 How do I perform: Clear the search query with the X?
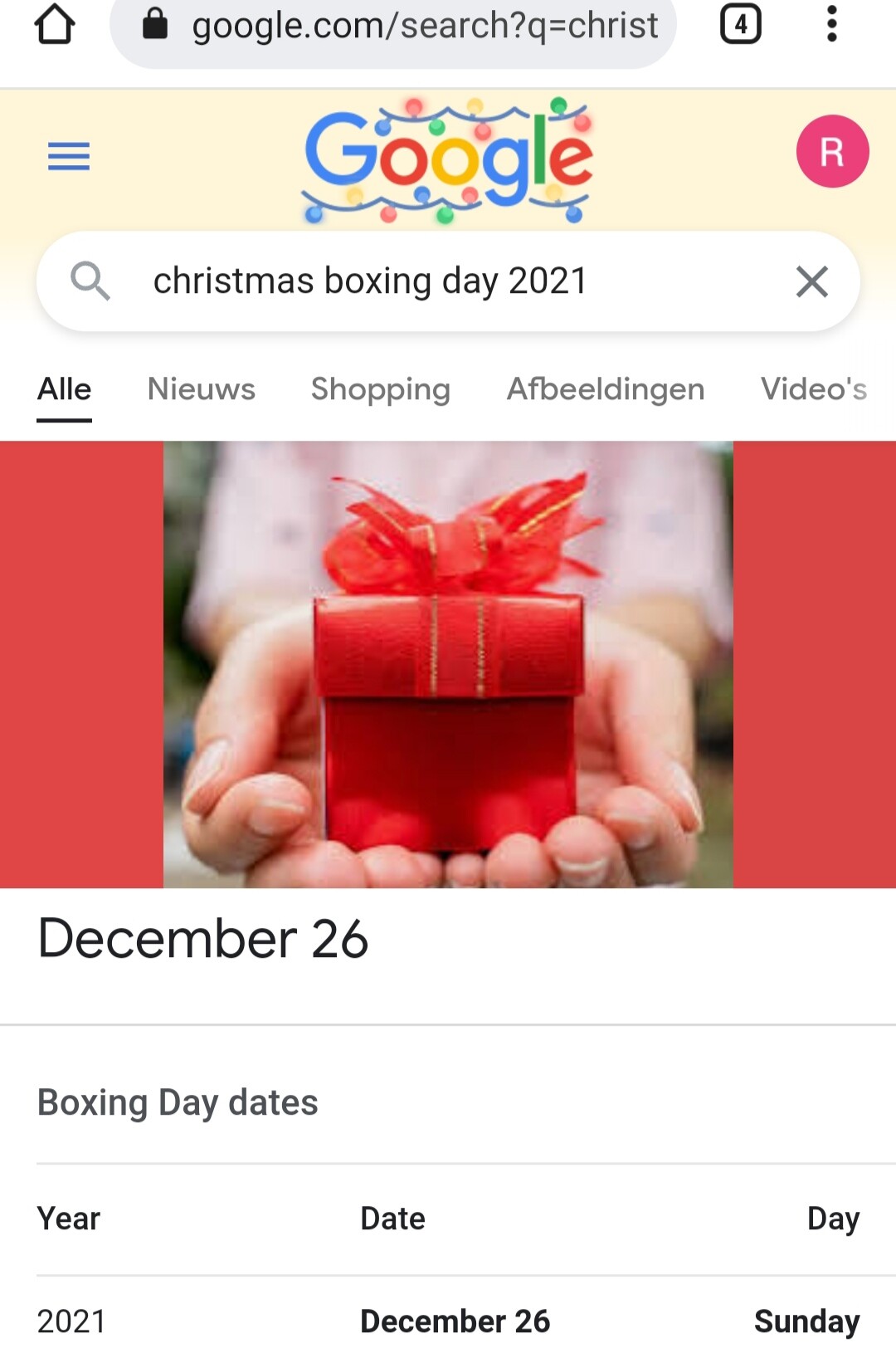(811, 281)
